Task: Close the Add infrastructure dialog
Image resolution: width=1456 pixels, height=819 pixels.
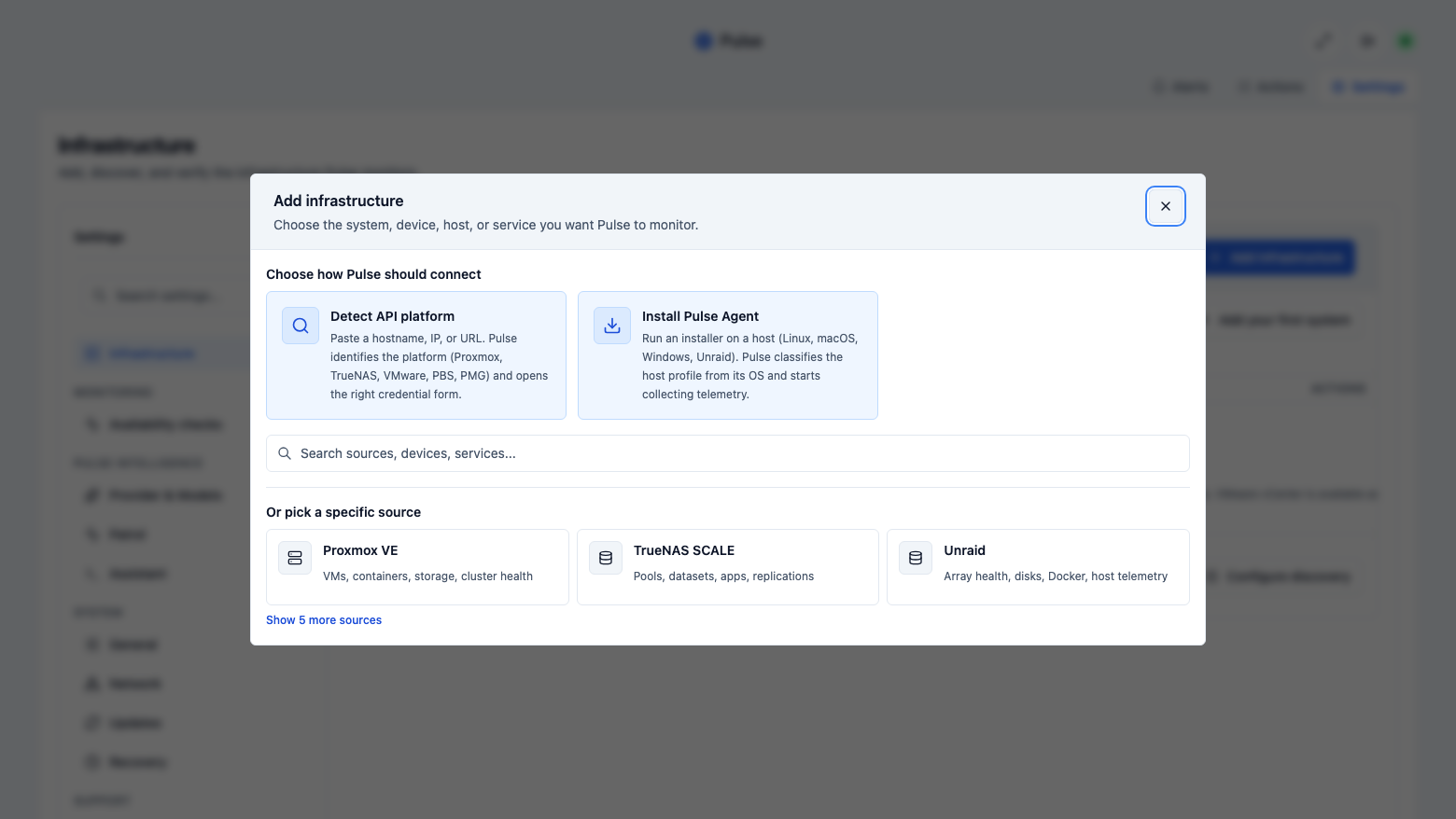Action: [1165, 206]
